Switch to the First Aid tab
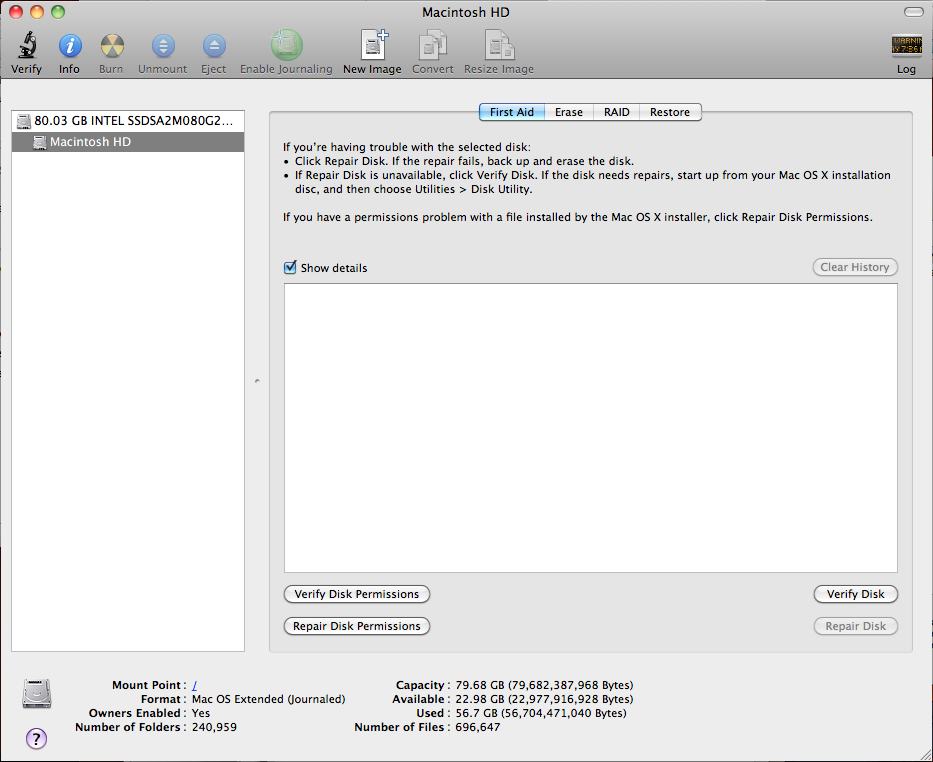This screenshot has height=762, width=933. (x=512, y=112)
